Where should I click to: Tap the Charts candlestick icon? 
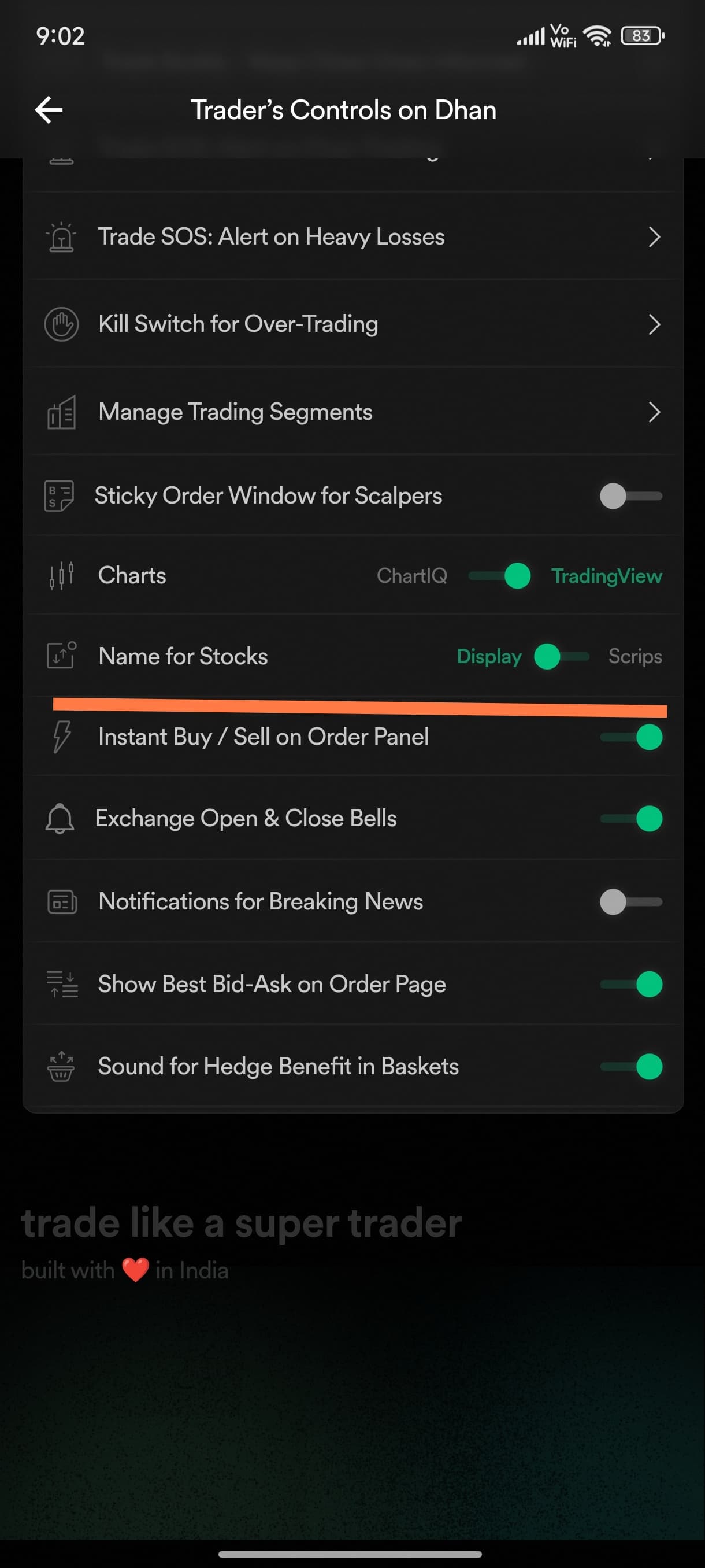[61, 575]
